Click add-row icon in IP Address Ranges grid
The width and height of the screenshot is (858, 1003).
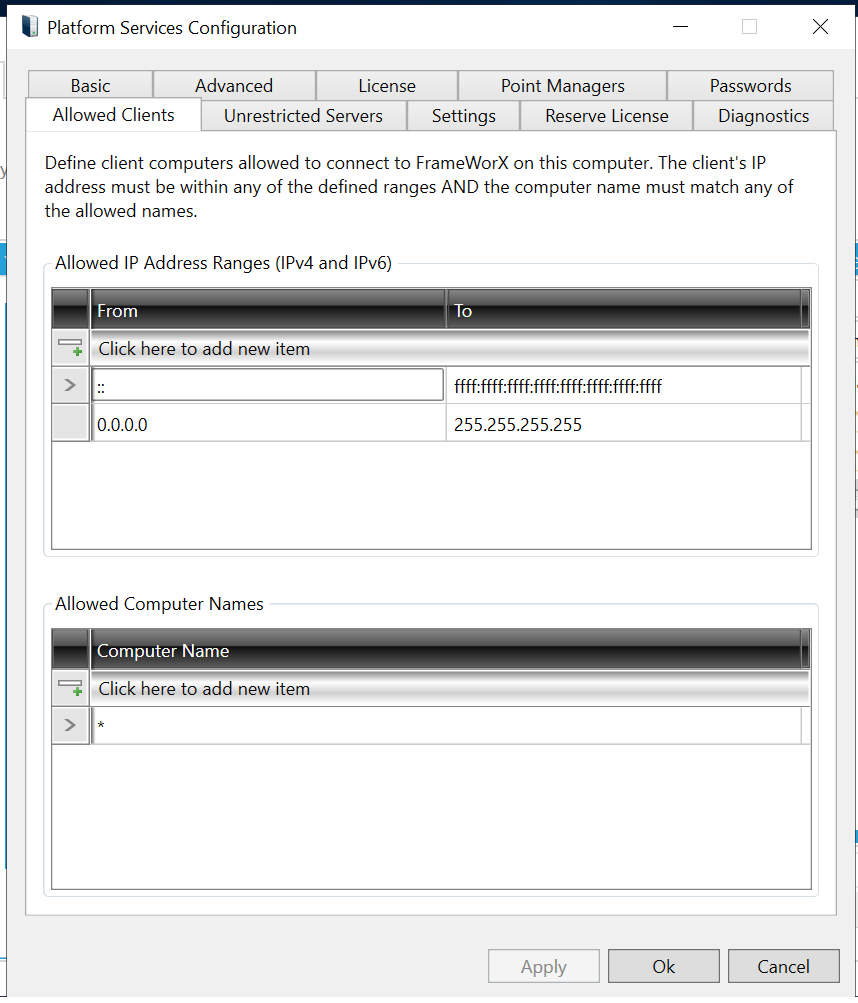(x=70, y=348)
